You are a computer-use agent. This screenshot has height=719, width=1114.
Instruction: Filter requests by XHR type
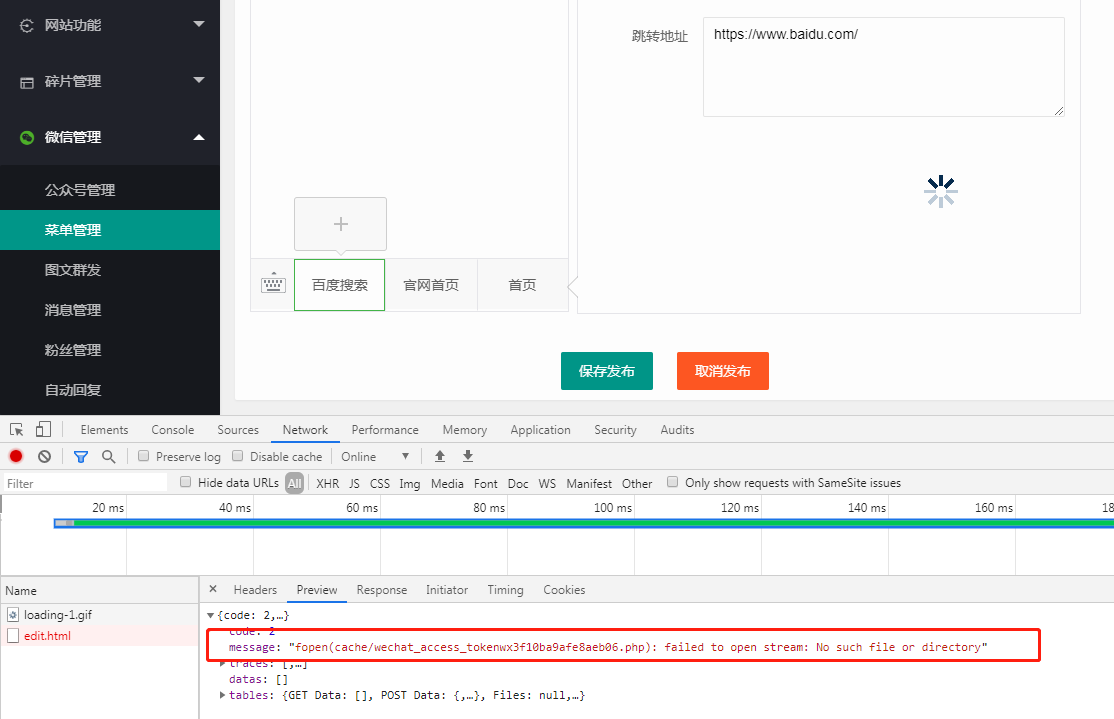click(328, 483)
